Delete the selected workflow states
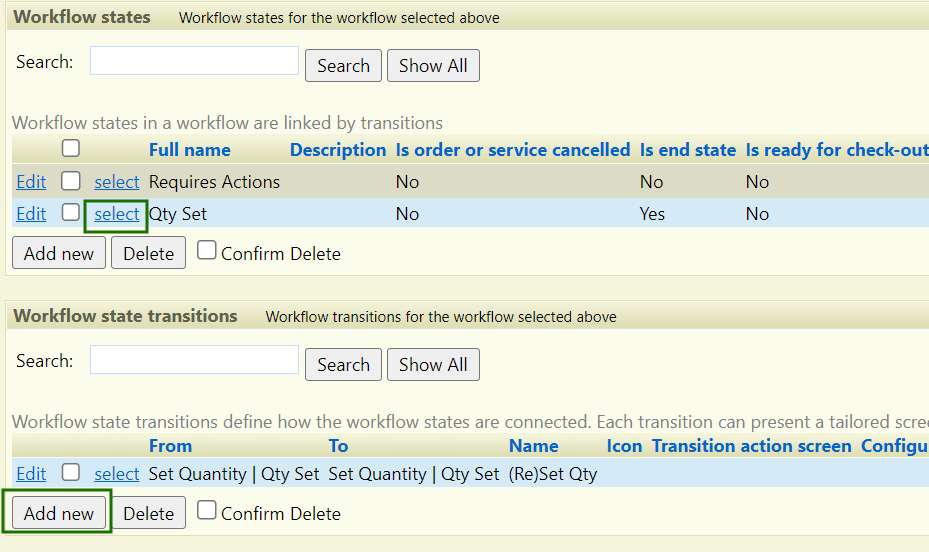The width and height of the screenshot is (929, 552). point(148,253)
